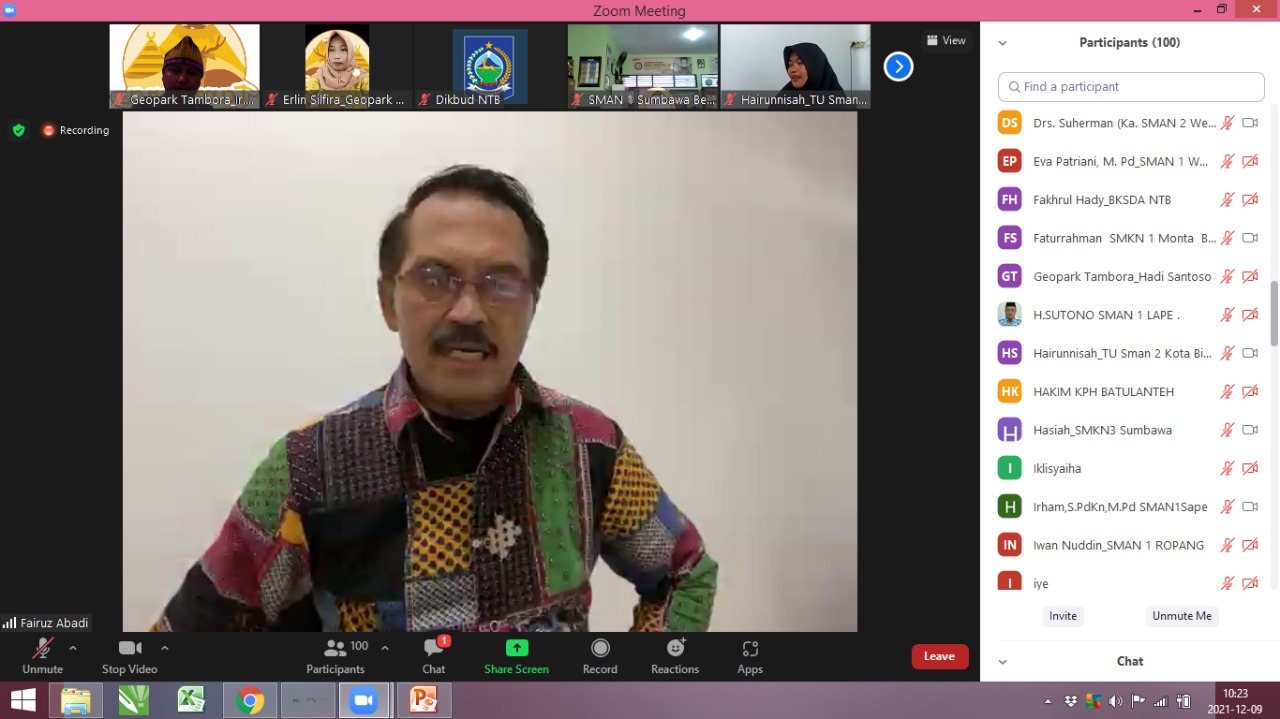
Task: Collapse the Participants panel chevron
Action: pyautogui.click(x=1002, y=43)
